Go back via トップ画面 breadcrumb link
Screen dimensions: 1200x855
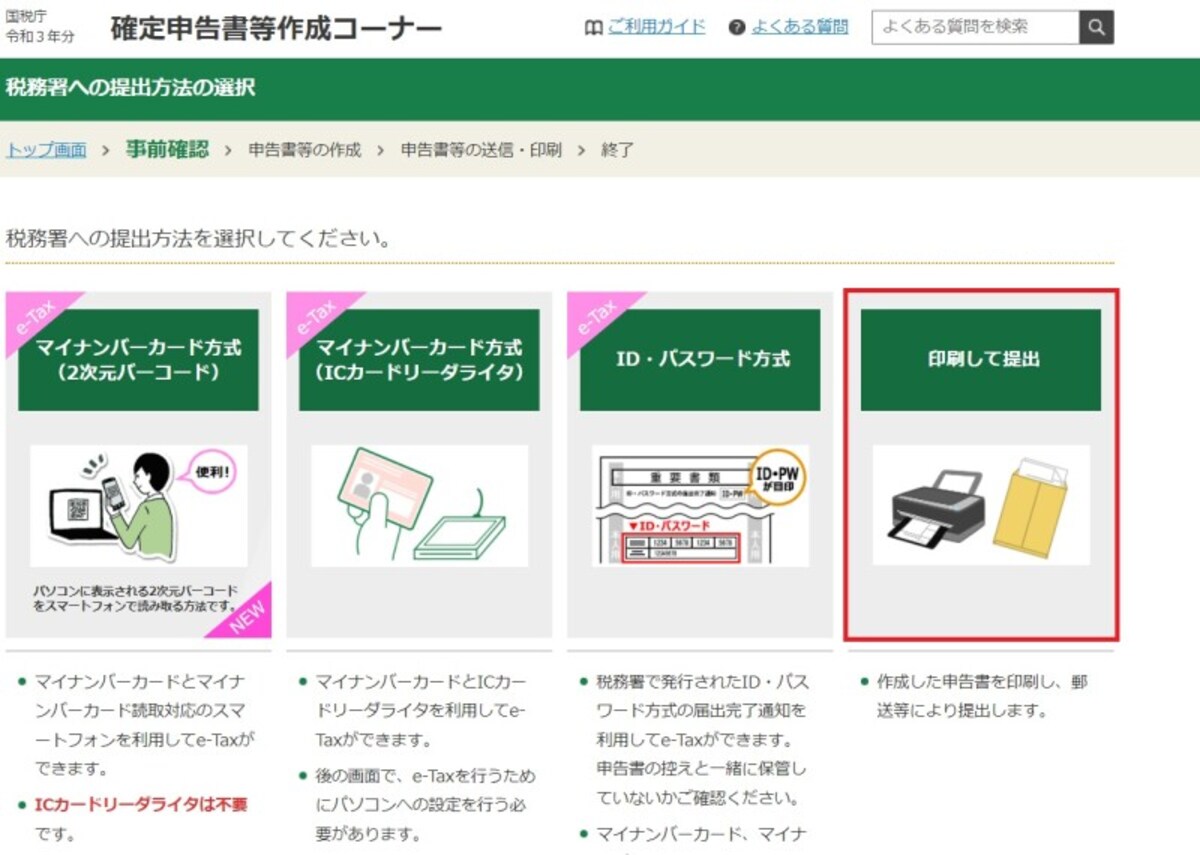pos(46,150)
